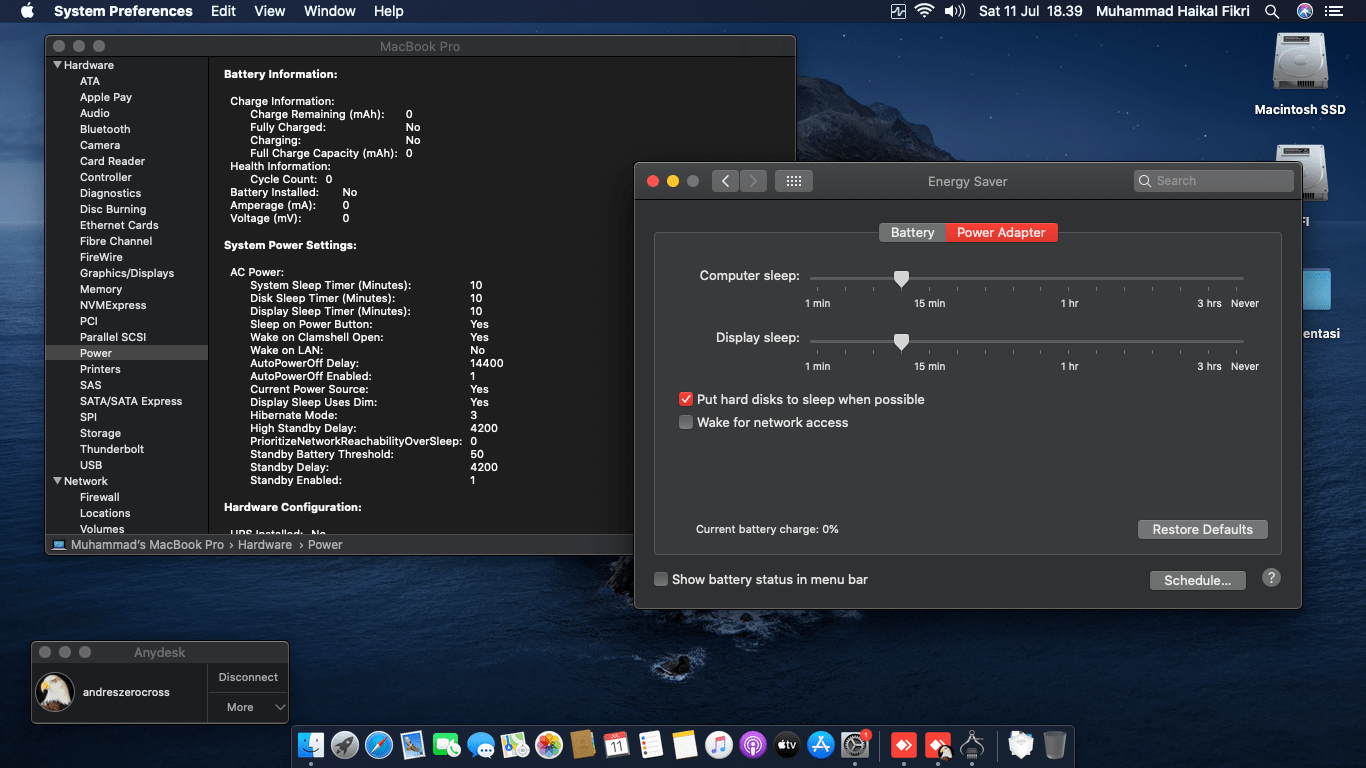The height and width of the screenshot is (768, 1366).
Task: Go back in Energy Saver toolbar
Action: 726,181
